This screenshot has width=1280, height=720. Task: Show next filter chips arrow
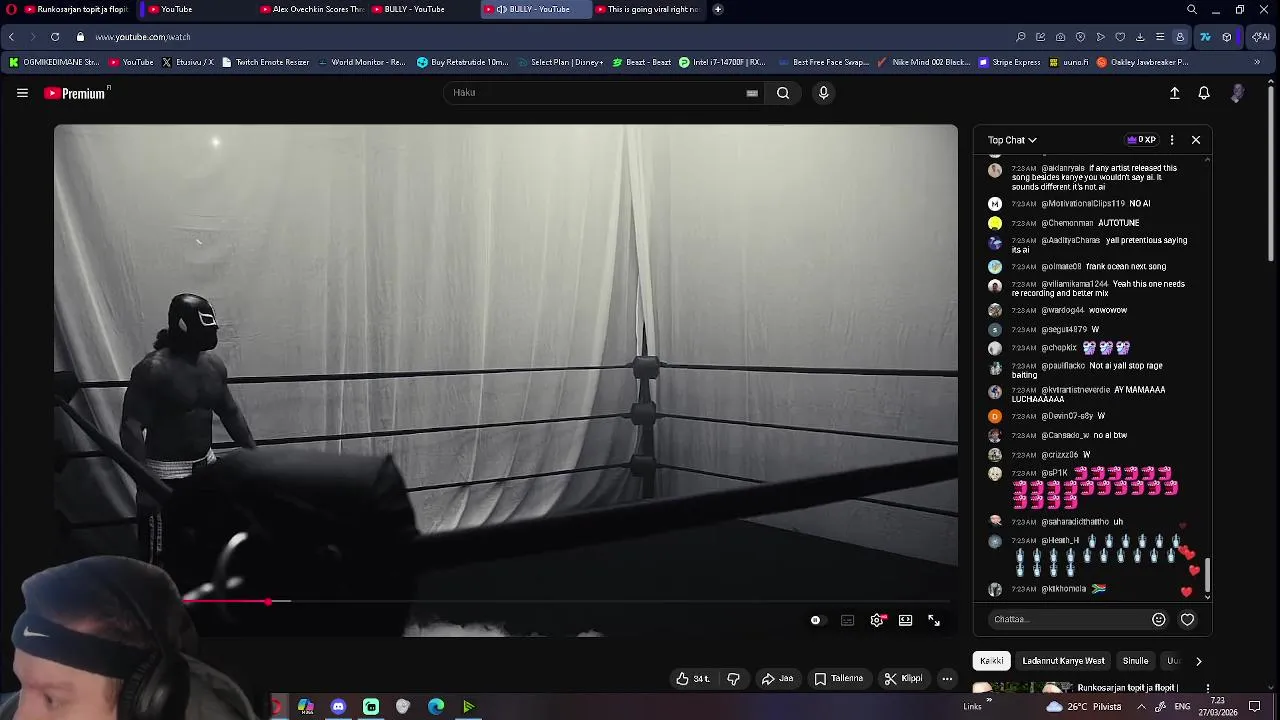[1199, 661]
